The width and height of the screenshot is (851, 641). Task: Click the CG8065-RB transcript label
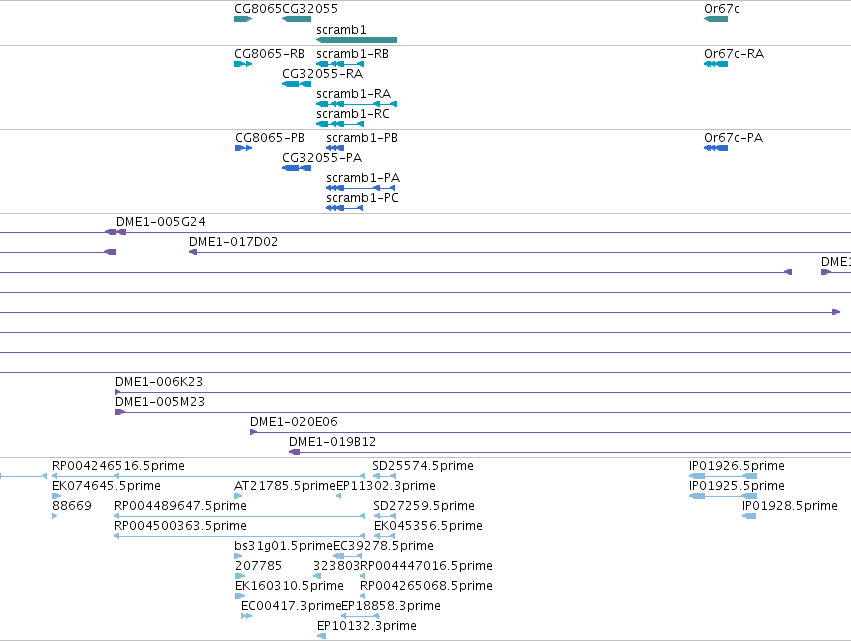coord(269,54)
